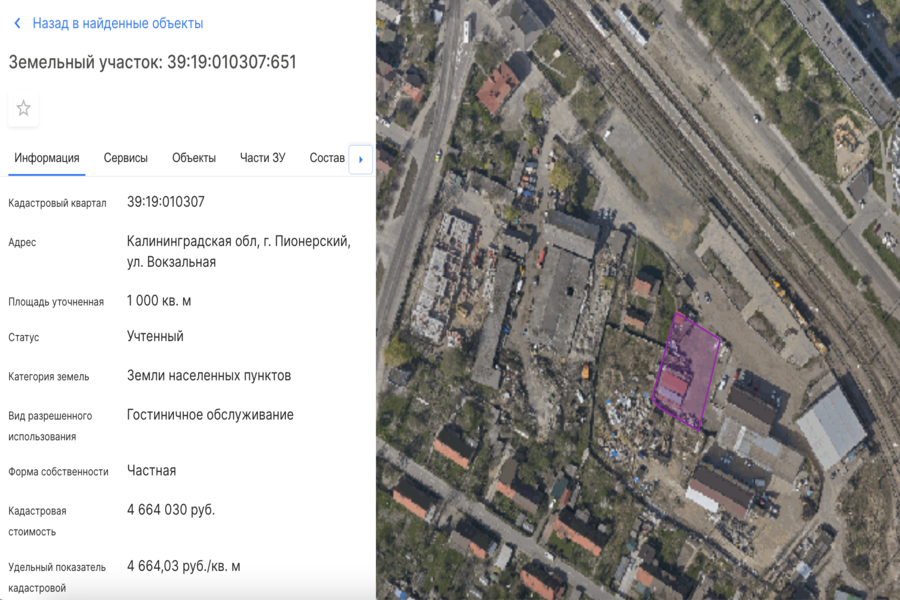Screen dimensions: 900x600
Task: Click the right arrow to reveal hidden tabs
Action: pos(360,159)
